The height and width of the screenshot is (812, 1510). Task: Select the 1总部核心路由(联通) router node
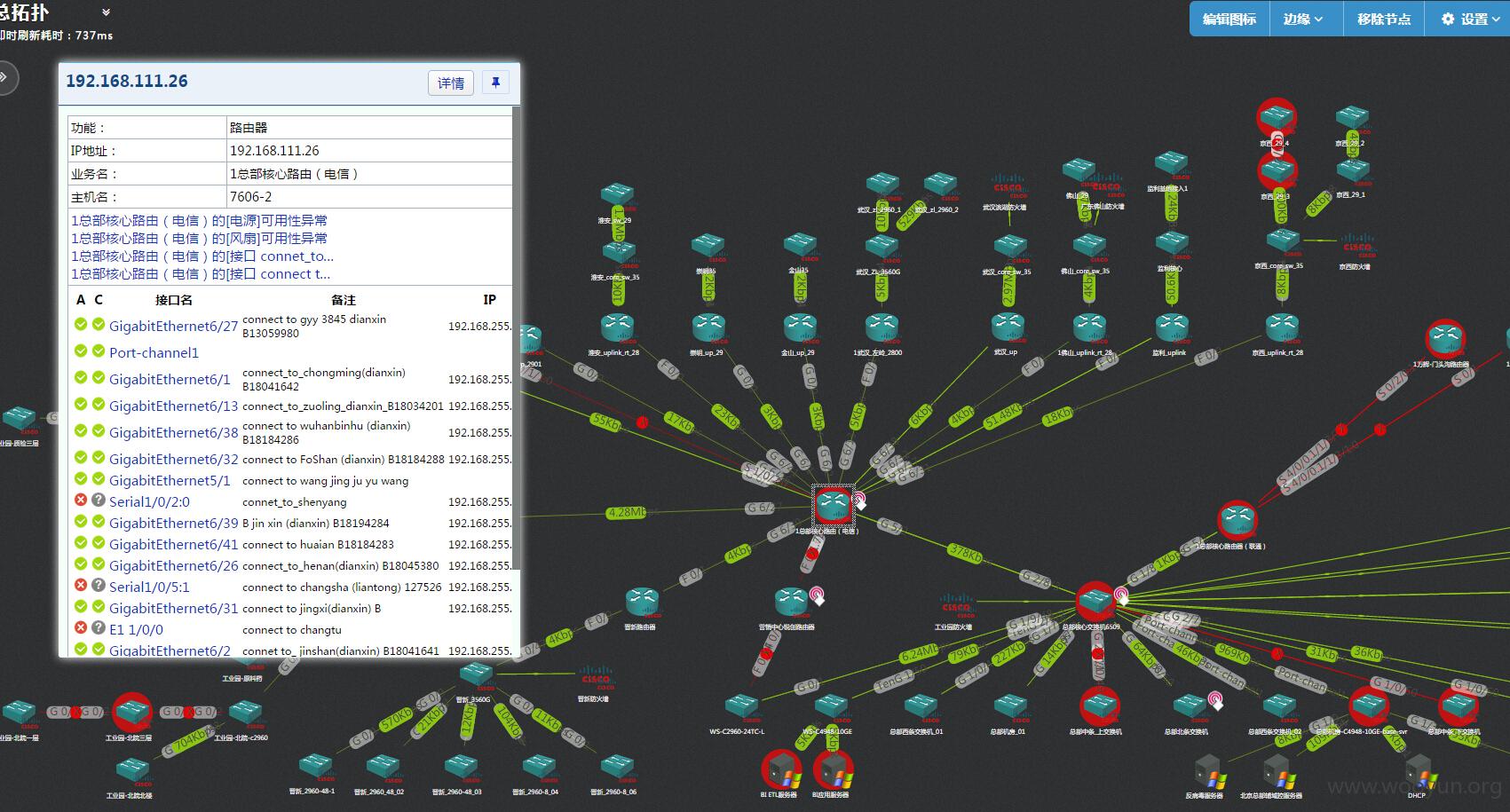click(x=1237, y=520)
